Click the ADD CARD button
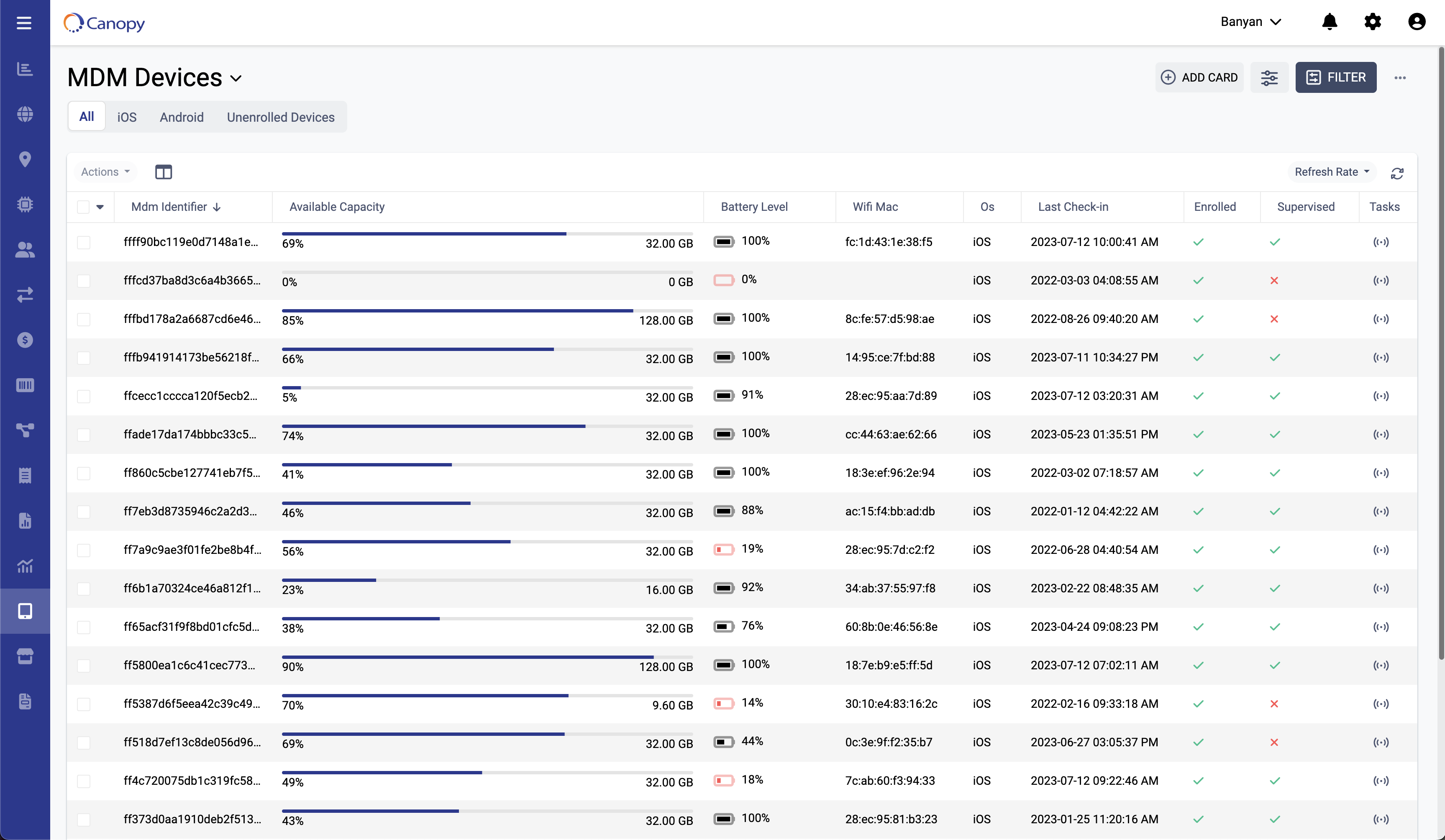The height and width of the screenshot is (840, 1445). tap(1199, 77)
